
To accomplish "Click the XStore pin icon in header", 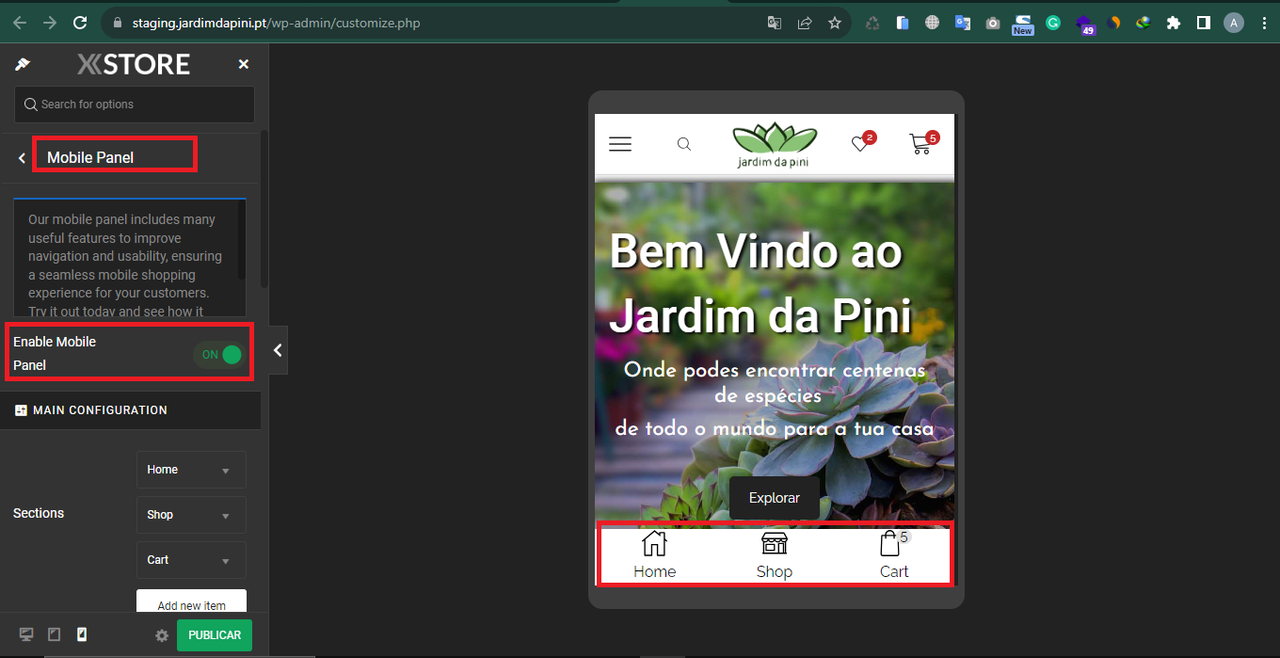I will [x=22, y=64].
